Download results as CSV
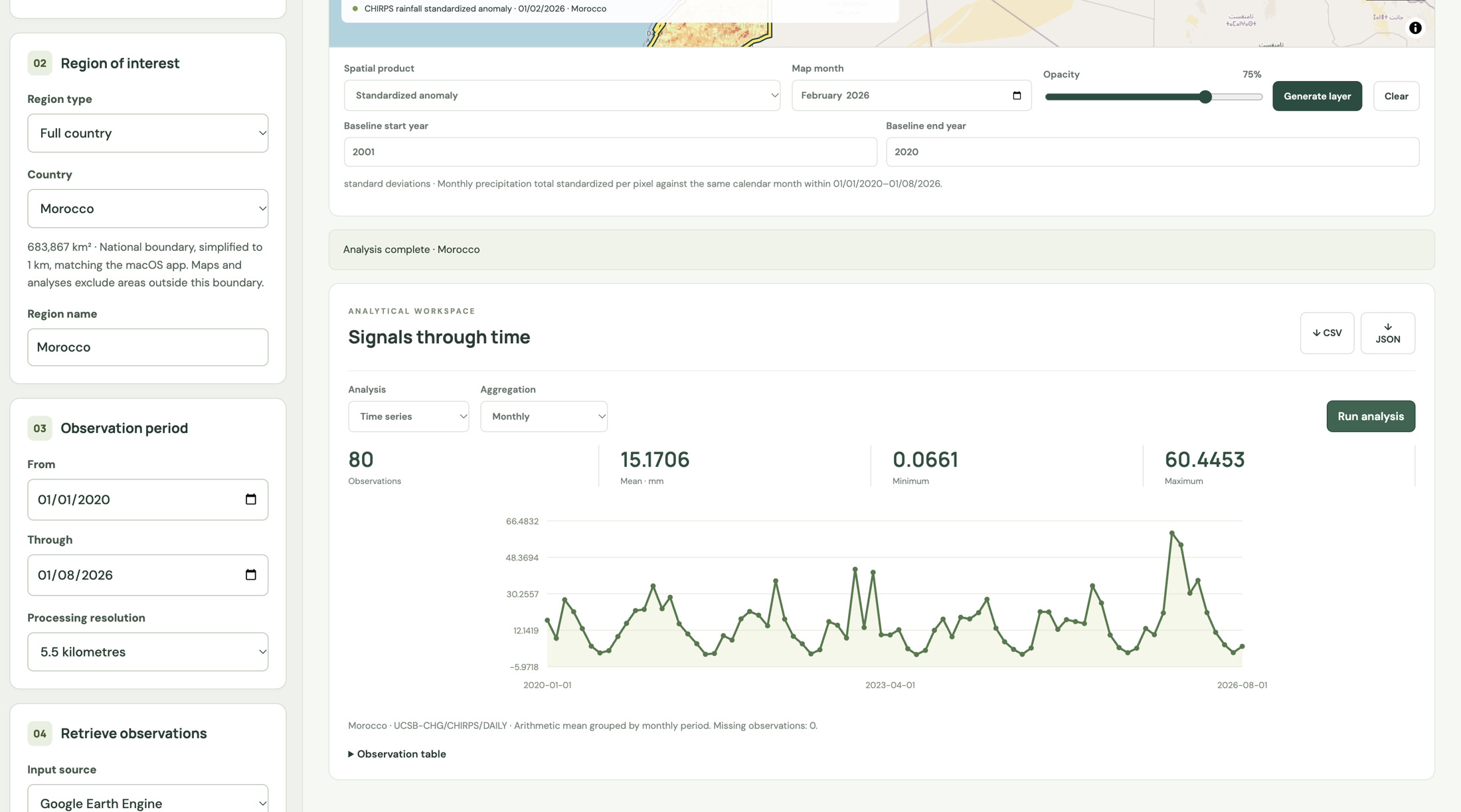 1327,333
